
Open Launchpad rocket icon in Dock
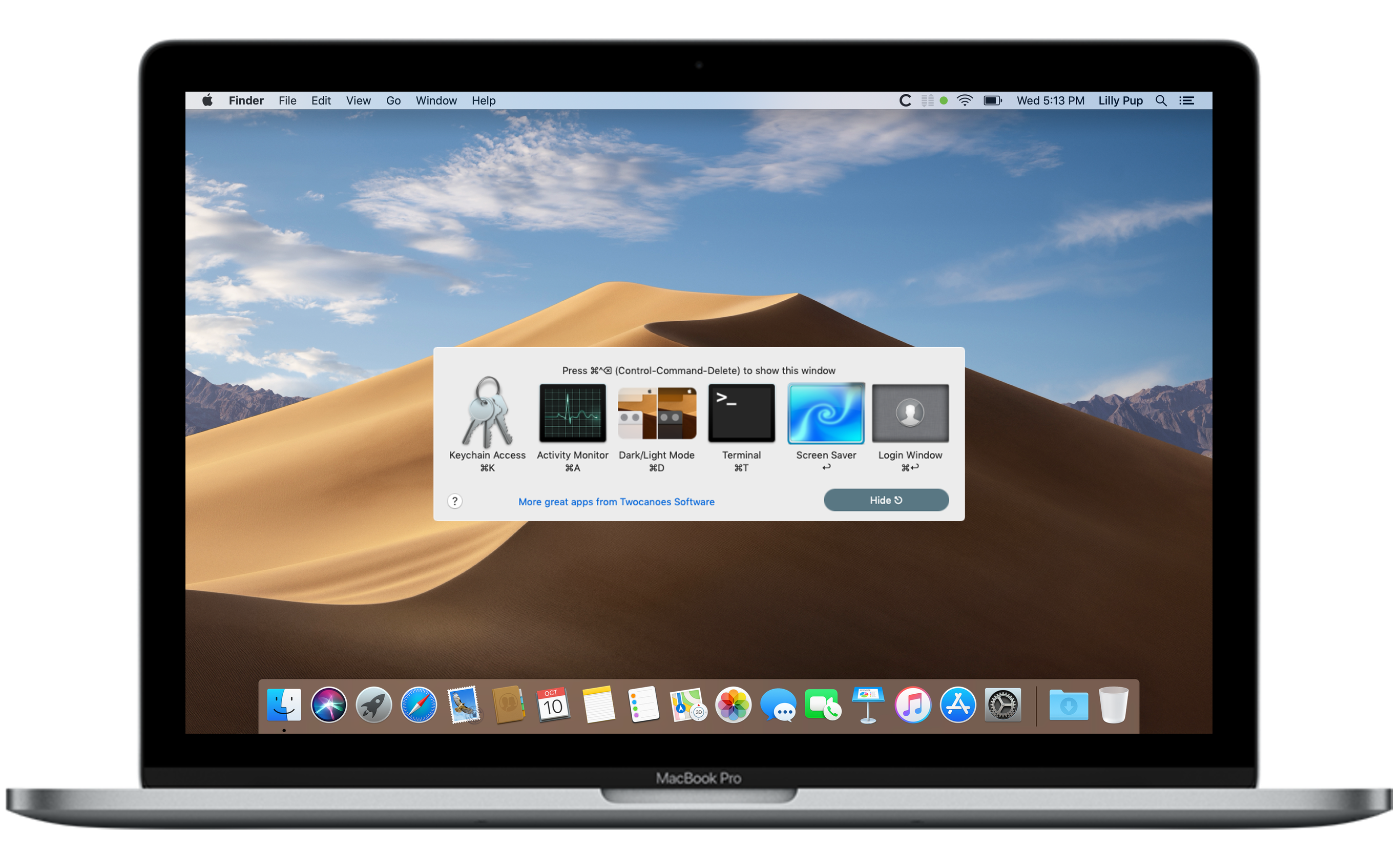coord(374,705)
